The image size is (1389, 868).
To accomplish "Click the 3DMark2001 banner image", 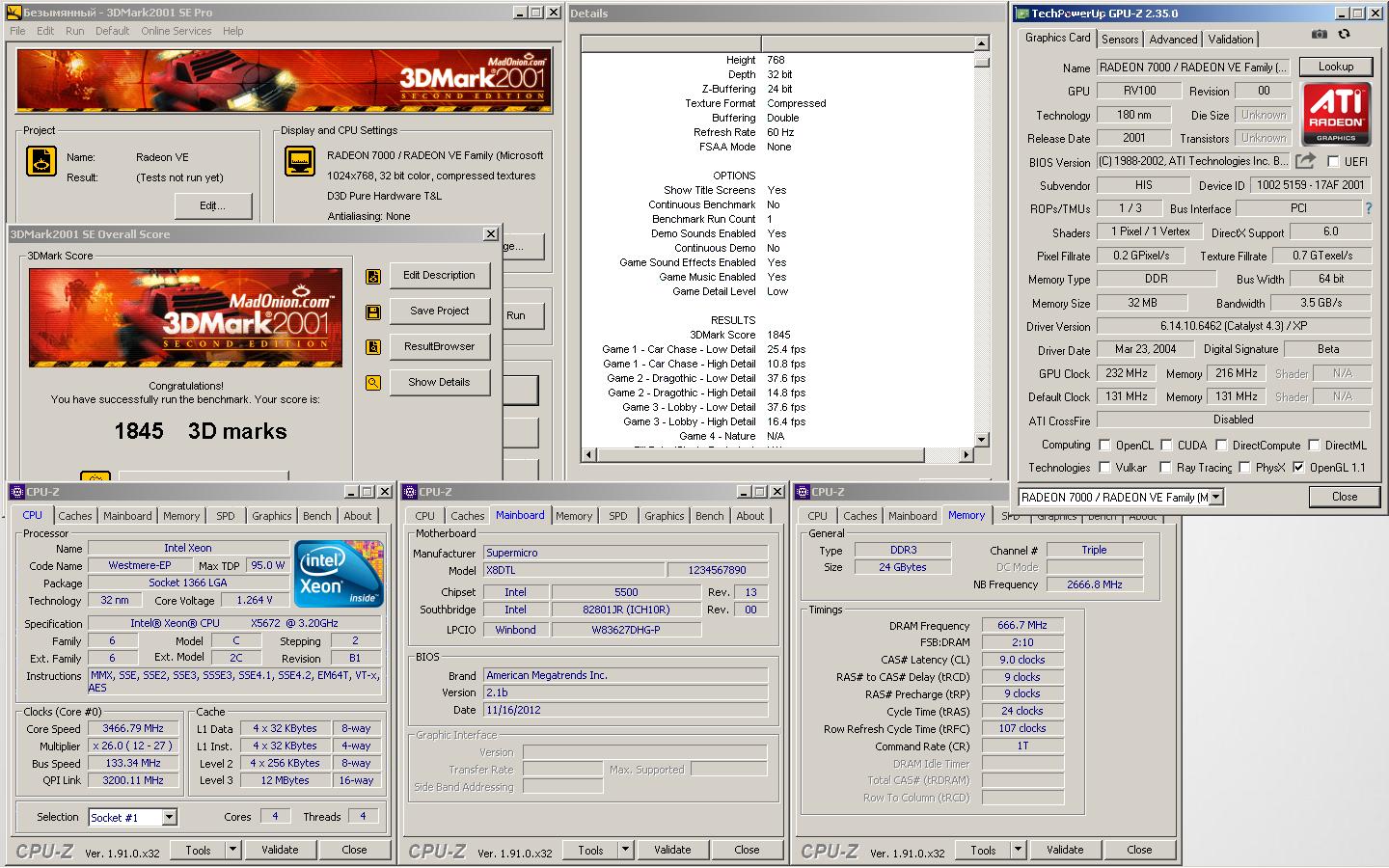I will (x=284, y=80).
